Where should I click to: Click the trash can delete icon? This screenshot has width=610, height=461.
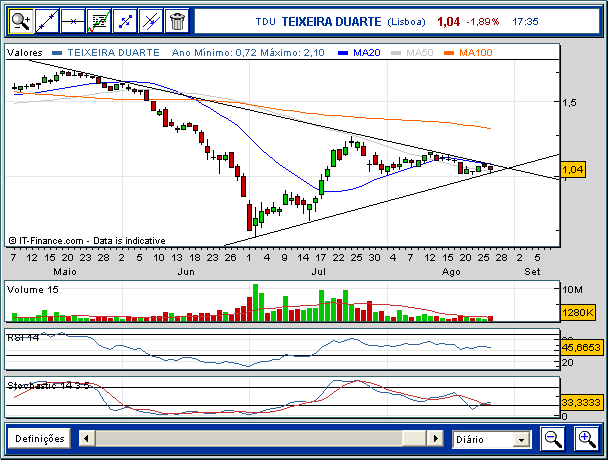(x=177, y=21)
